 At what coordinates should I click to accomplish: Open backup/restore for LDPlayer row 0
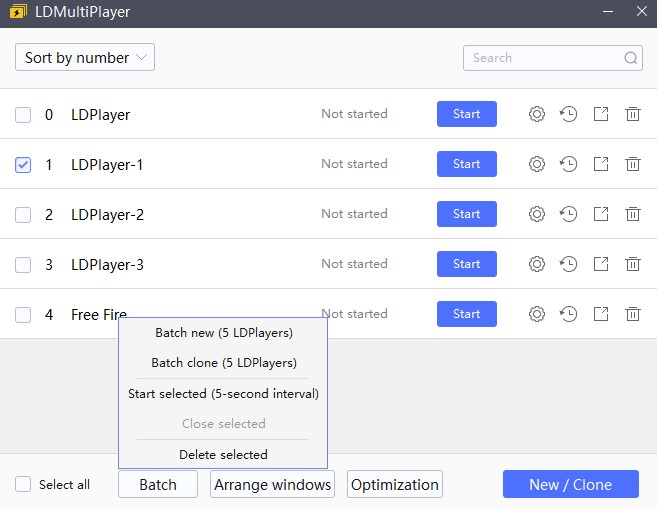point(569,114)
